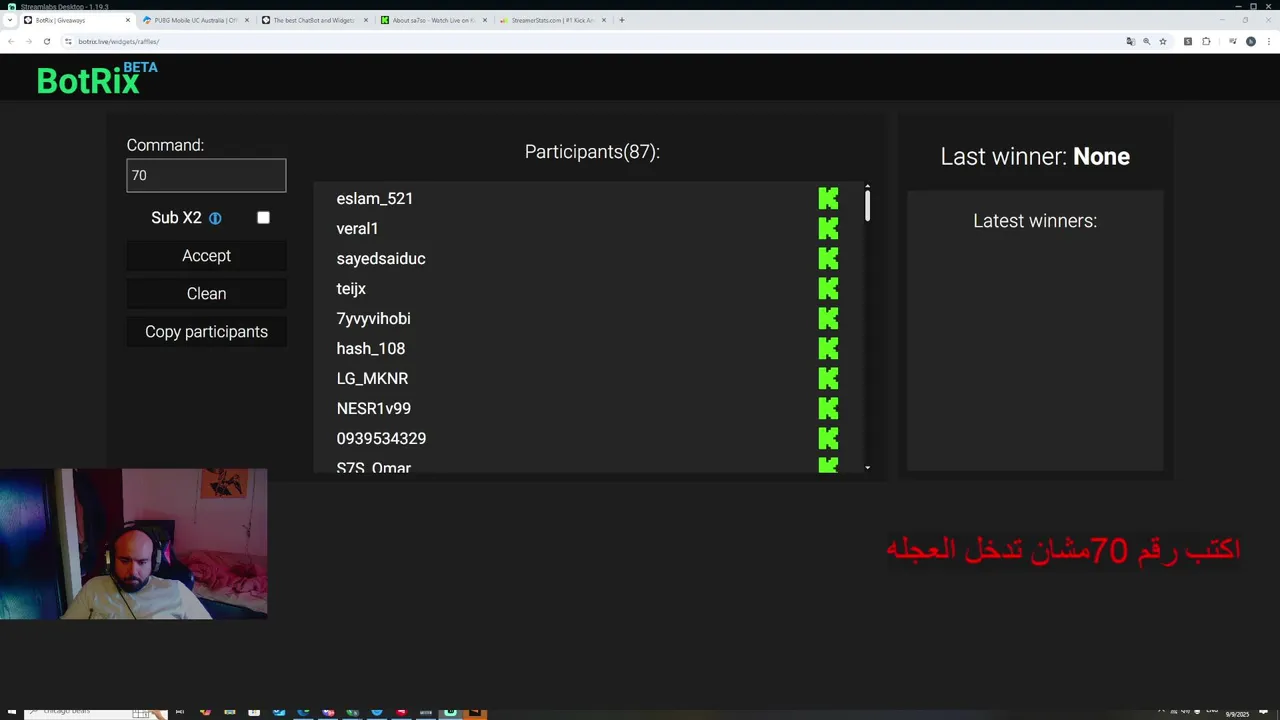
Task: Select participant teijx
Action: pos(351,288)
